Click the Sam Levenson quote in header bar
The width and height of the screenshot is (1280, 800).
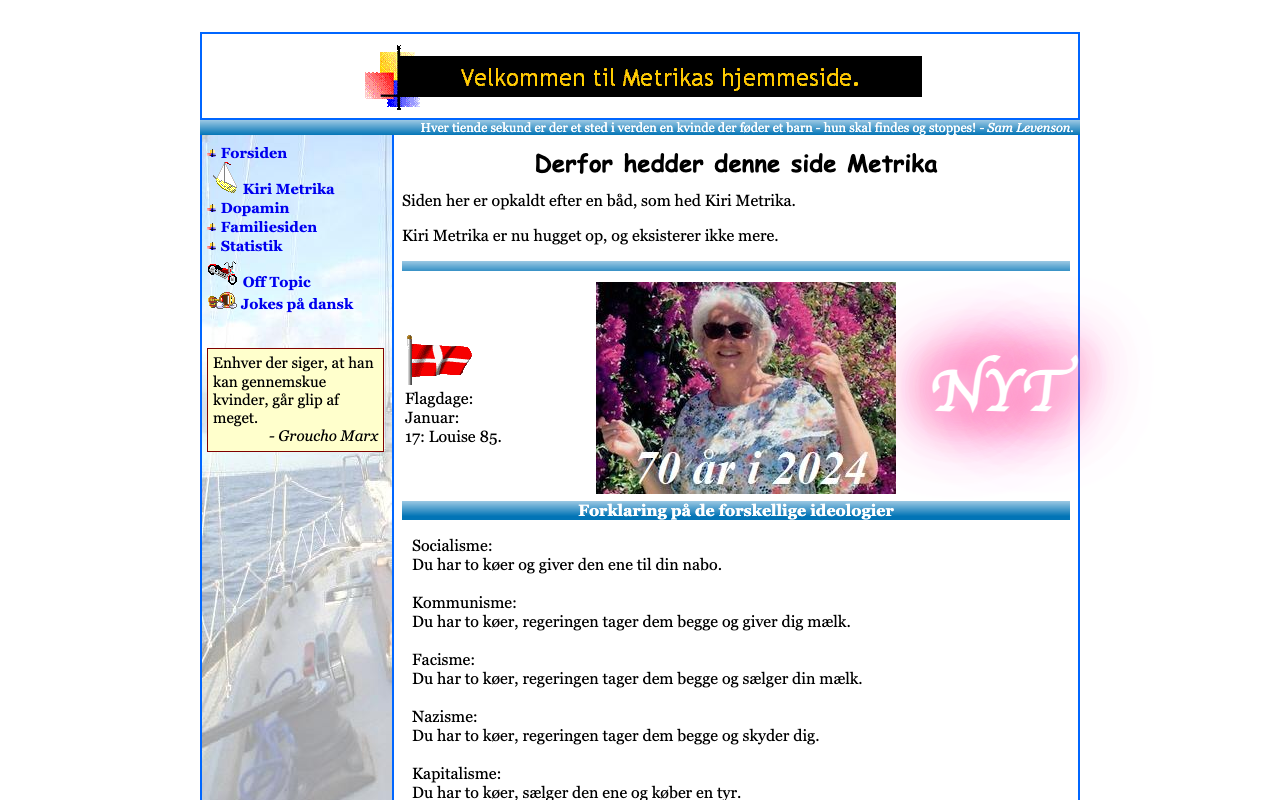(x=747, y=128)
